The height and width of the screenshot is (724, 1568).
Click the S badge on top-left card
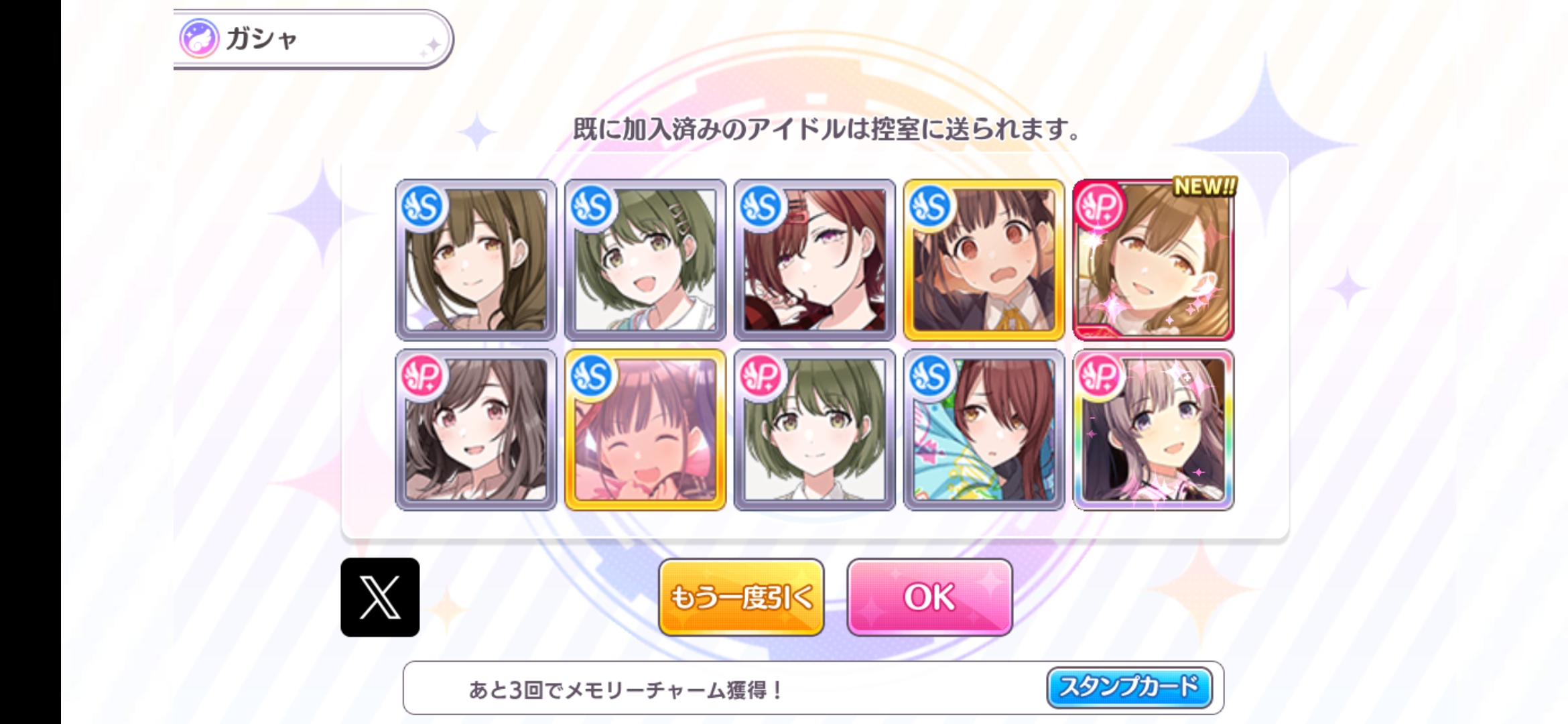423,206
